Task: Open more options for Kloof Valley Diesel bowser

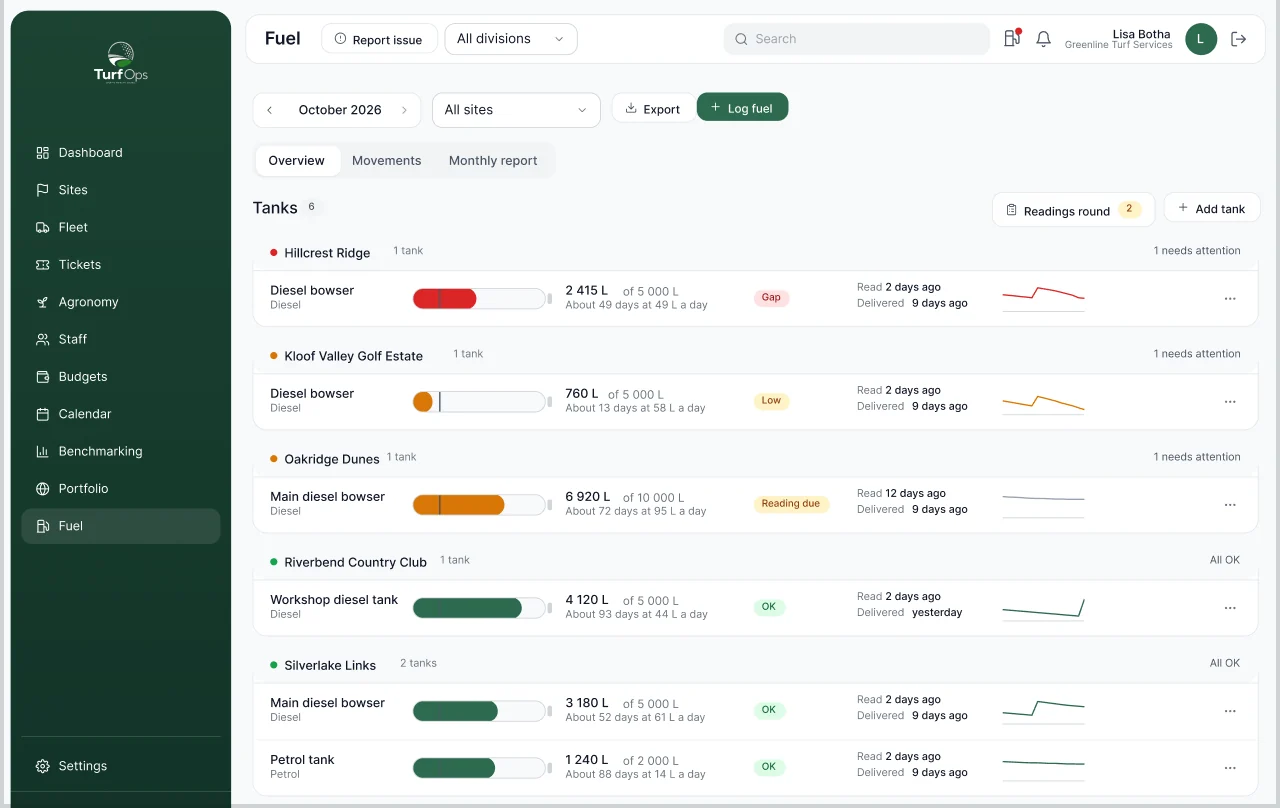Action: pos(1230,401)
